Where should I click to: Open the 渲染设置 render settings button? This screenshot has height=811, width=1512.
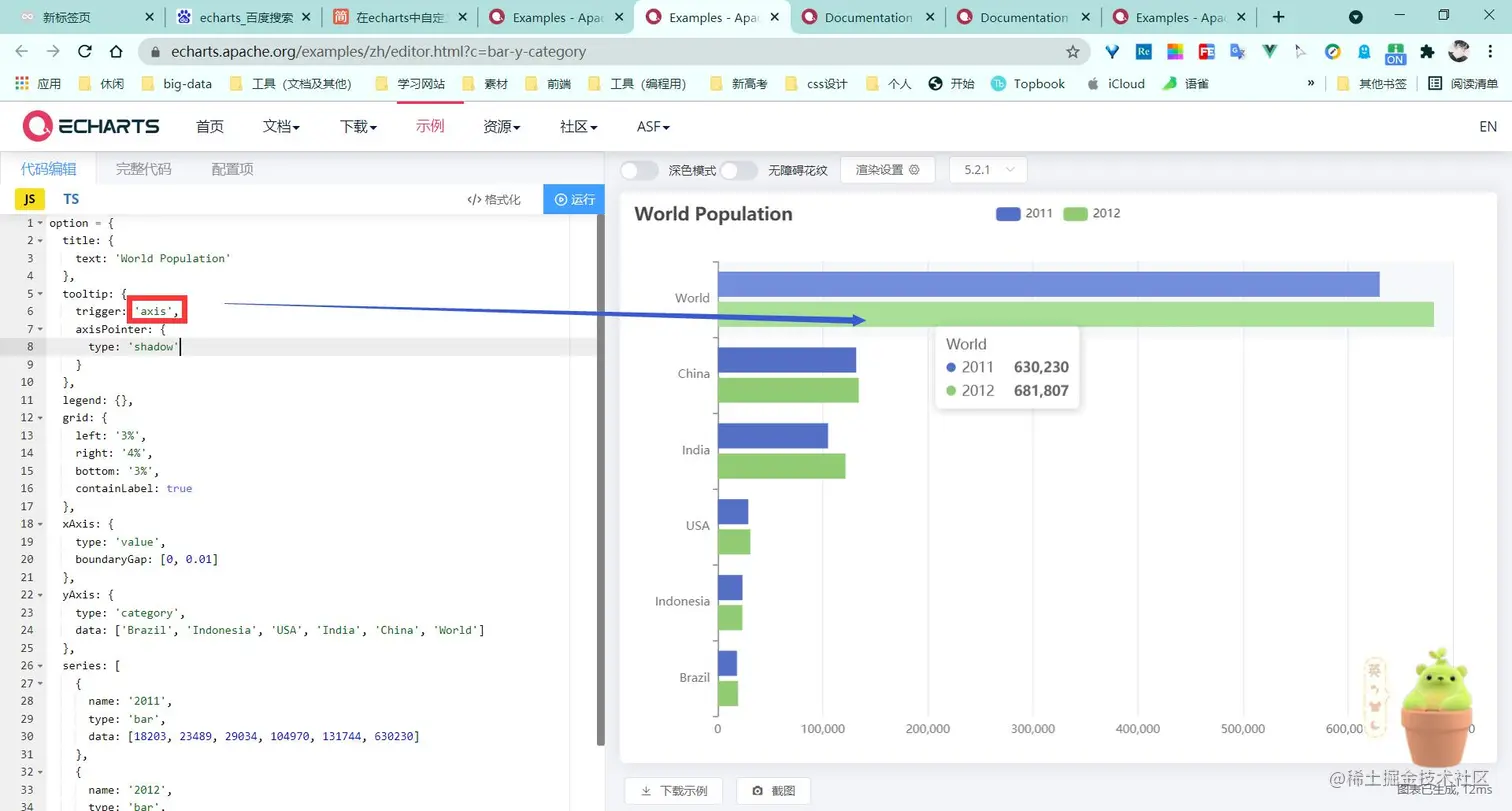pyautogui.click(x=887, y=170)
